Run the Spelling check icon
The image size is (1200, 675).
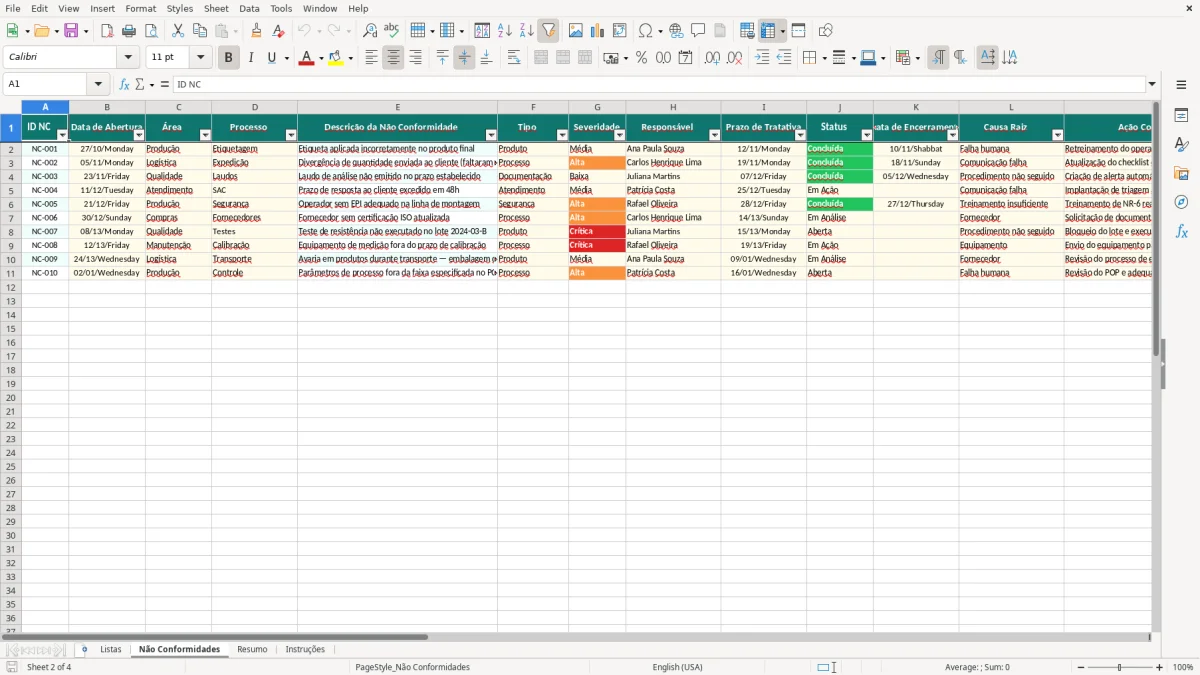click(392, 31)
